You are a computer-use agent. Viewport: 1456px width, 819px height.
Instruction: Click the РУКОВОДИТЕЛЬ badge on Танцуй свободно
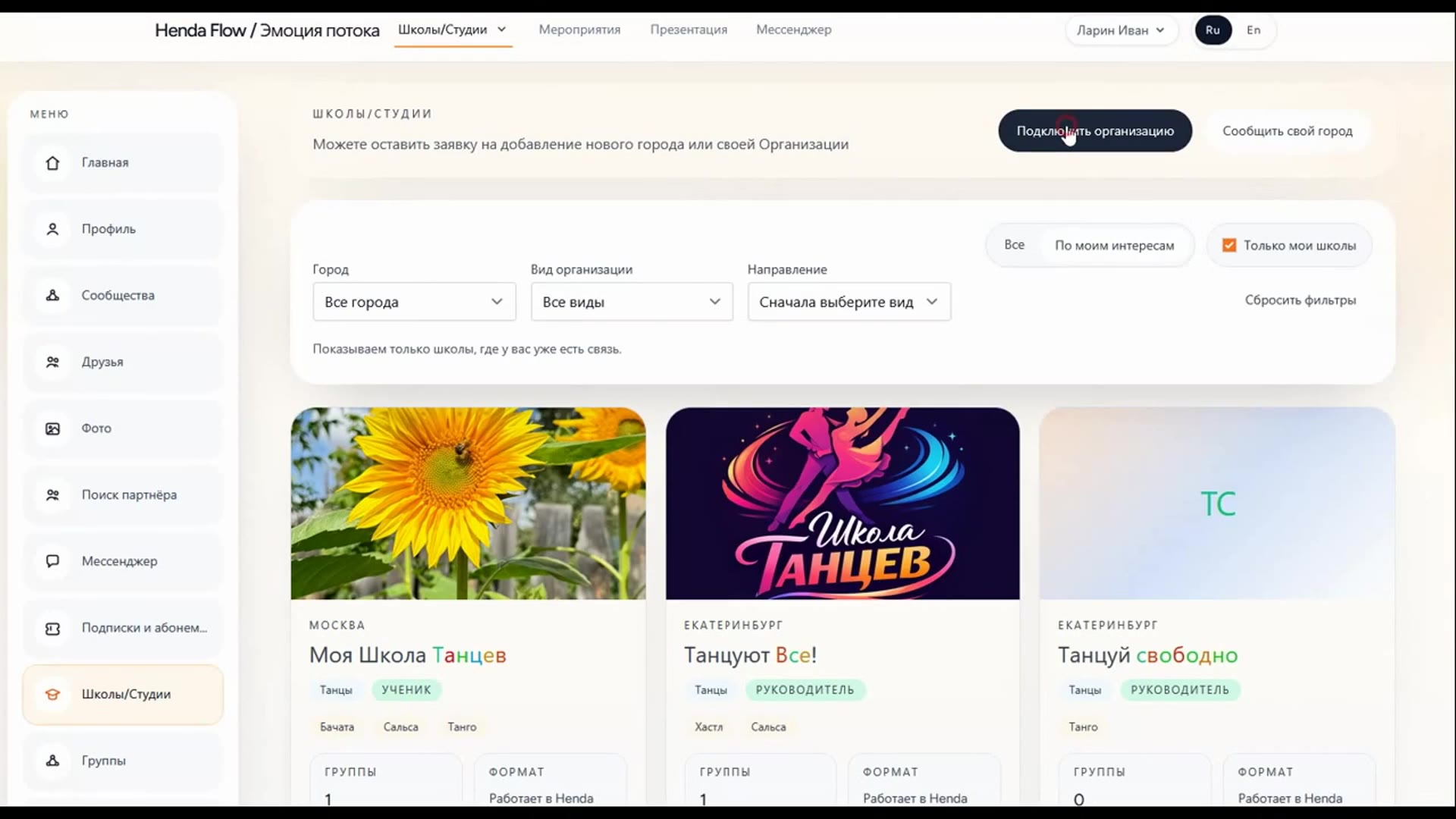(x=1180, y=690)
